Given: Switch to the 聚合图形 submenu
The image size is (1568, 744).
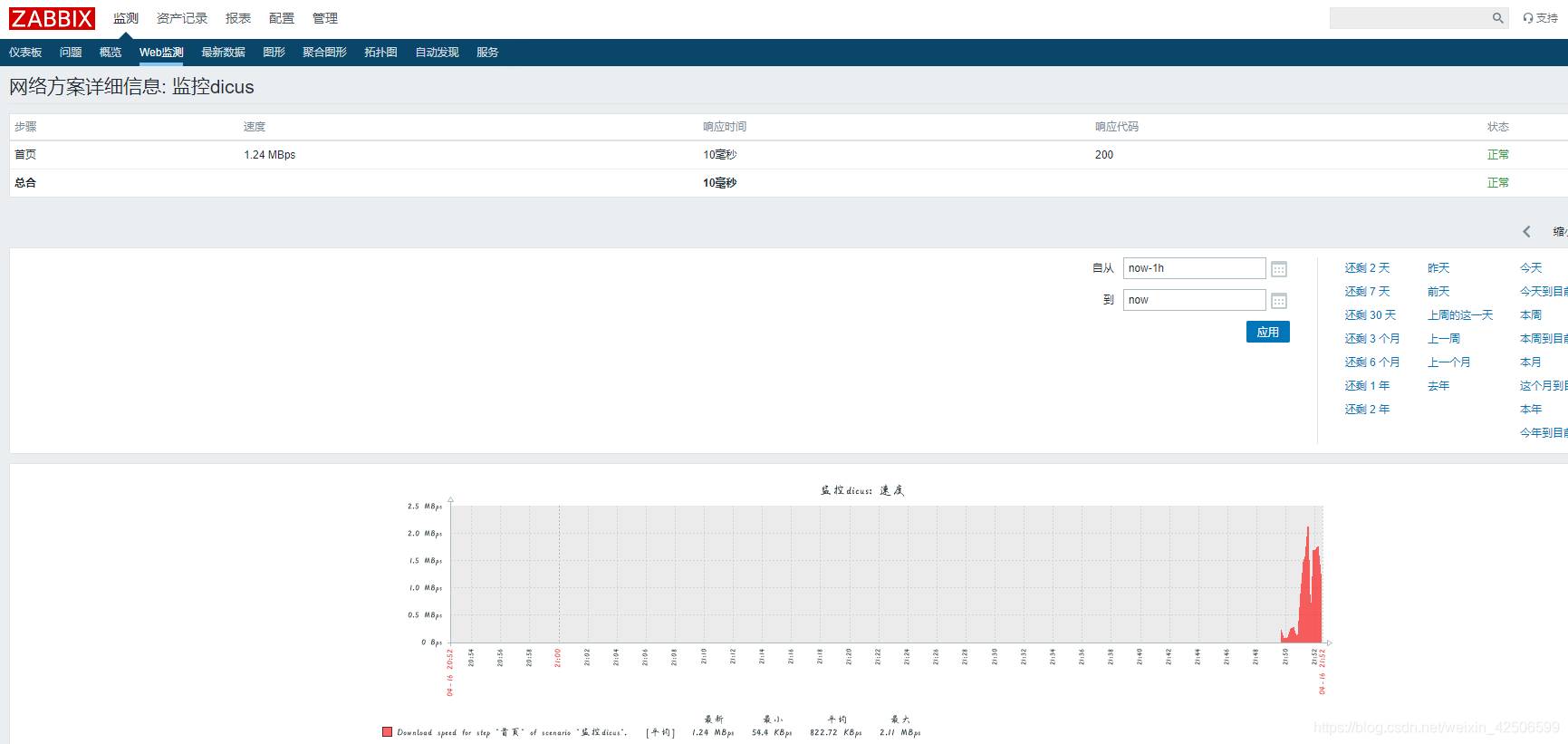Looking at the screenshot, I should (324, 53).
